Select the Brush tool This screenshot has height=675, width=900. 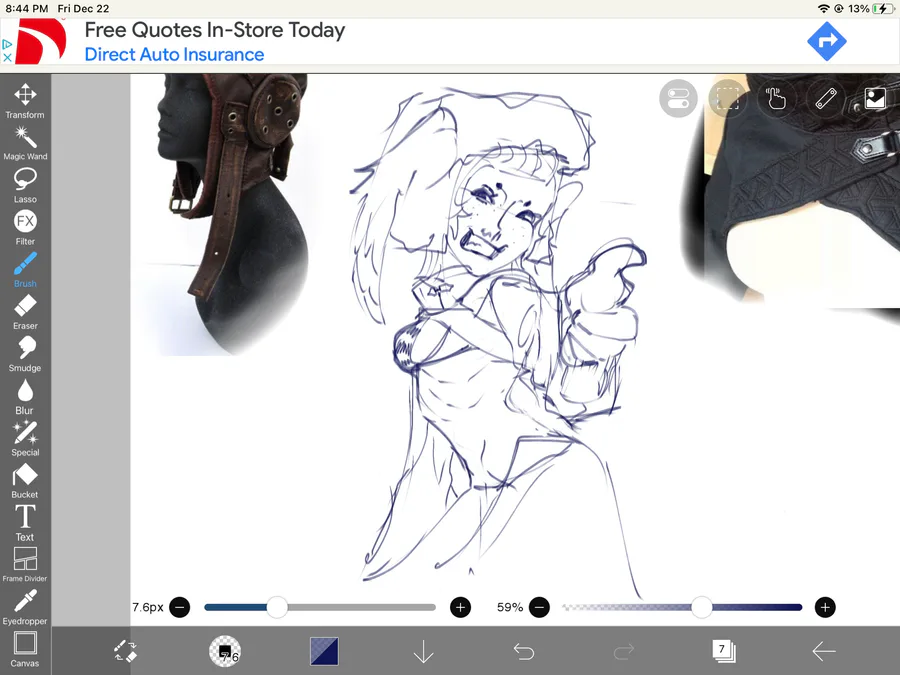(25, 270)
